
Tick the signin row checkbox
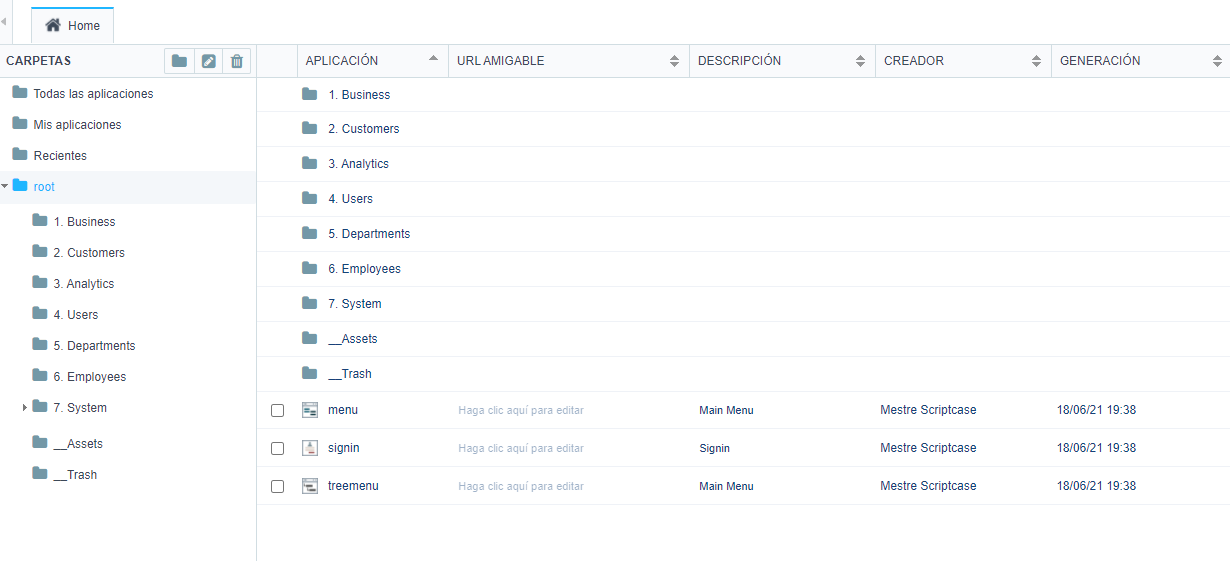[278, 448]
